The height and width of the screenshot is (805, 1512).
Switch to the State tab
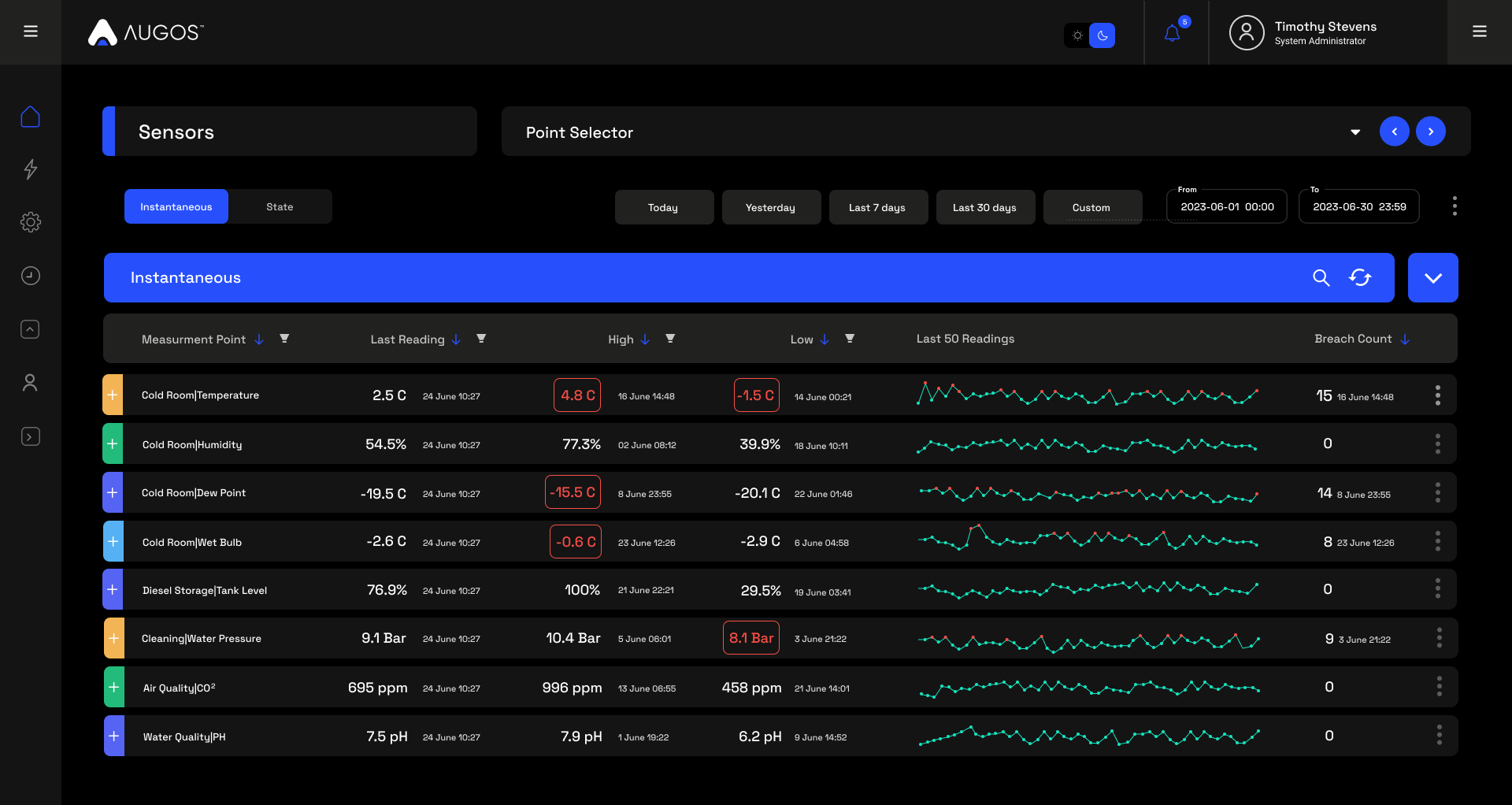(x=280, y=206)
